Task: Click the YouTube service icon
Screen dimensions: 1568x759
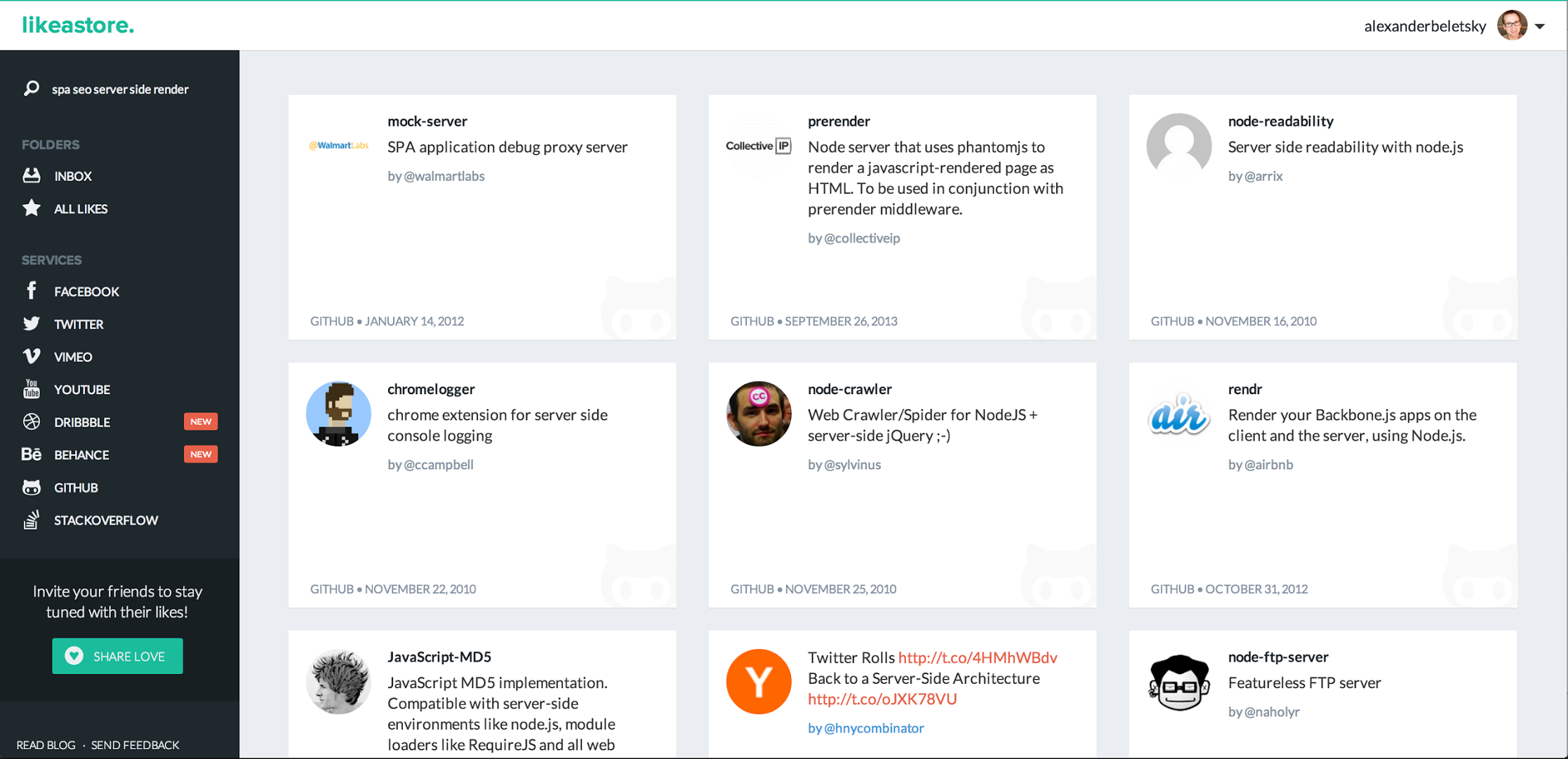Action: 31,389
